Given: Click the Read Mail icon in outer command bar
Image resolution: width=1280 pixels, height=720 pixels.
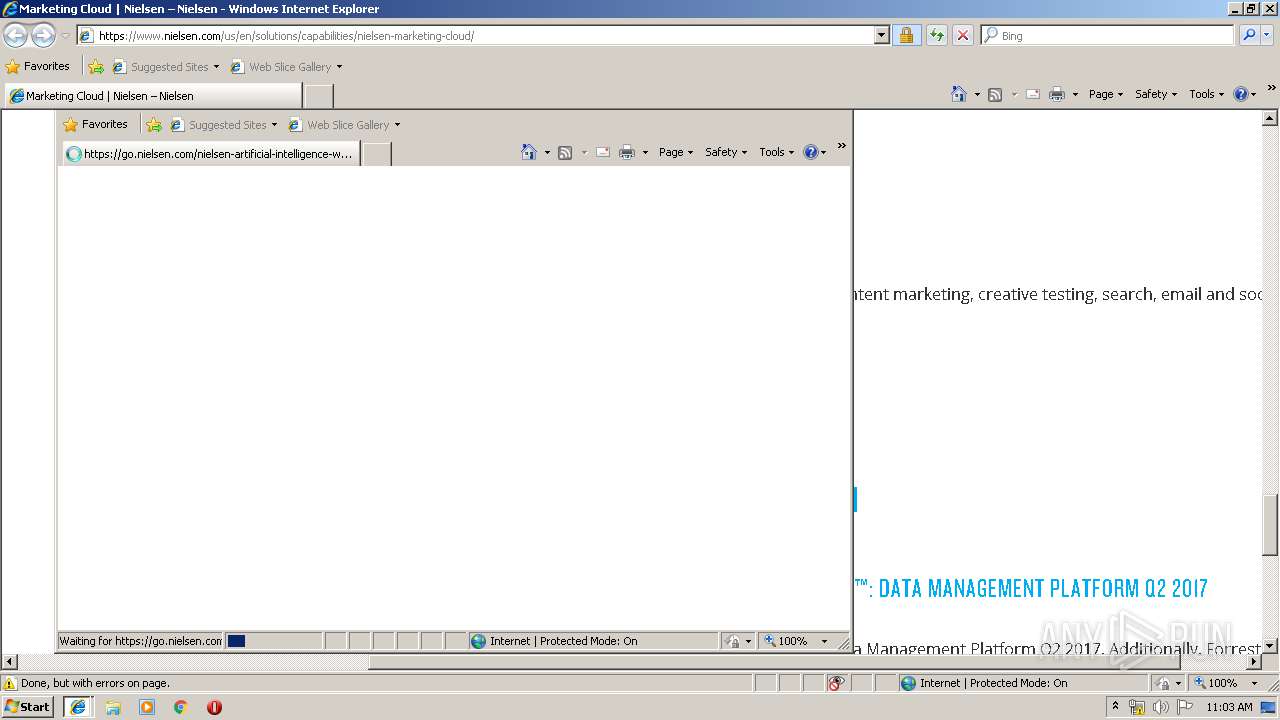Looking at the screenshot, I should 1033,94.
